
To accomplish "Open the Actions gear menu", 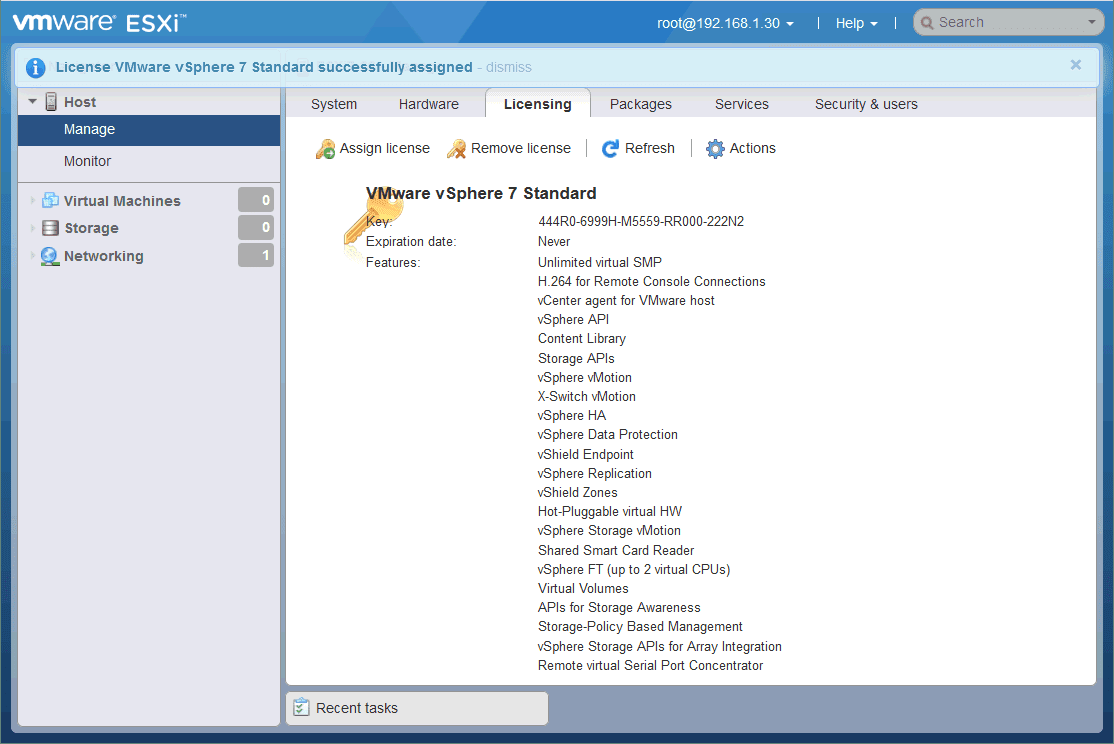I will click(715, 148).
